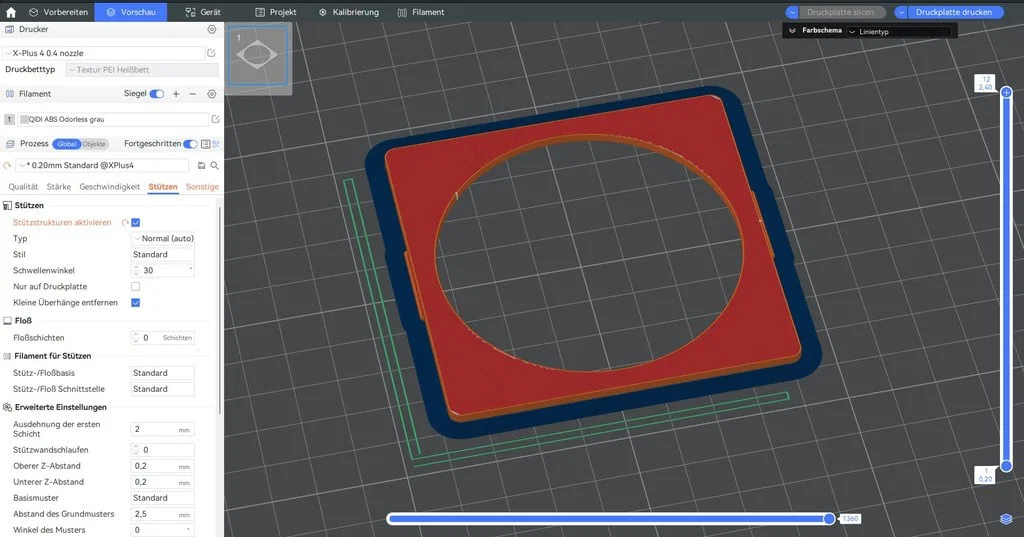Open dropdown arrow beside Druckplatte drucken
This screenshot has width=1024, height=537.
(x=901, y=12)
